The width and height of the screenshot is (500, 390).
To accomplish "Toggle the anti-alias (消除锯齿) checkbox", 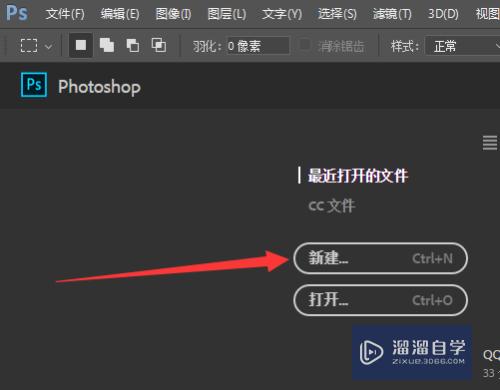I will point(304,44).
